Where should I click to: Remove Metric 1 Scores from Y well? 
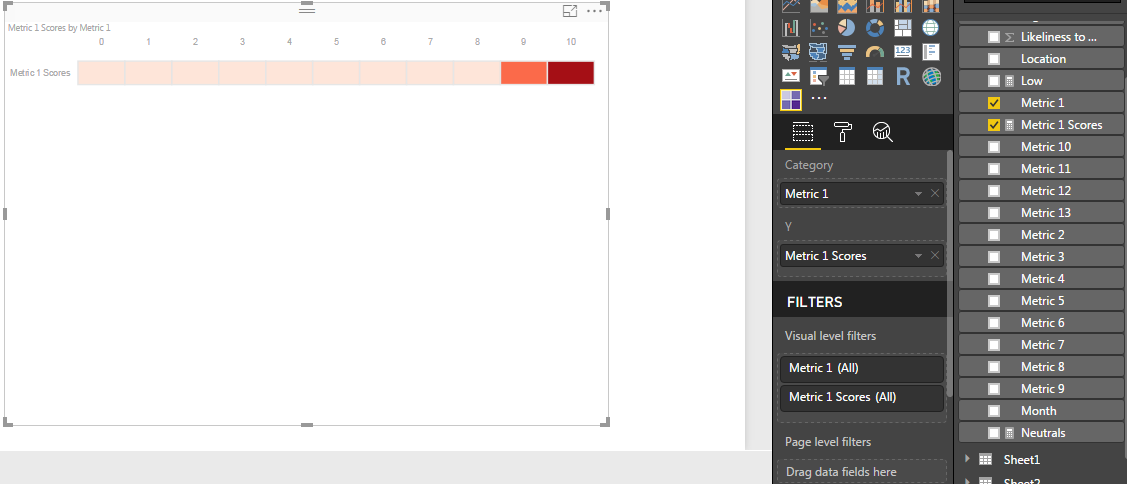(934, 255)
